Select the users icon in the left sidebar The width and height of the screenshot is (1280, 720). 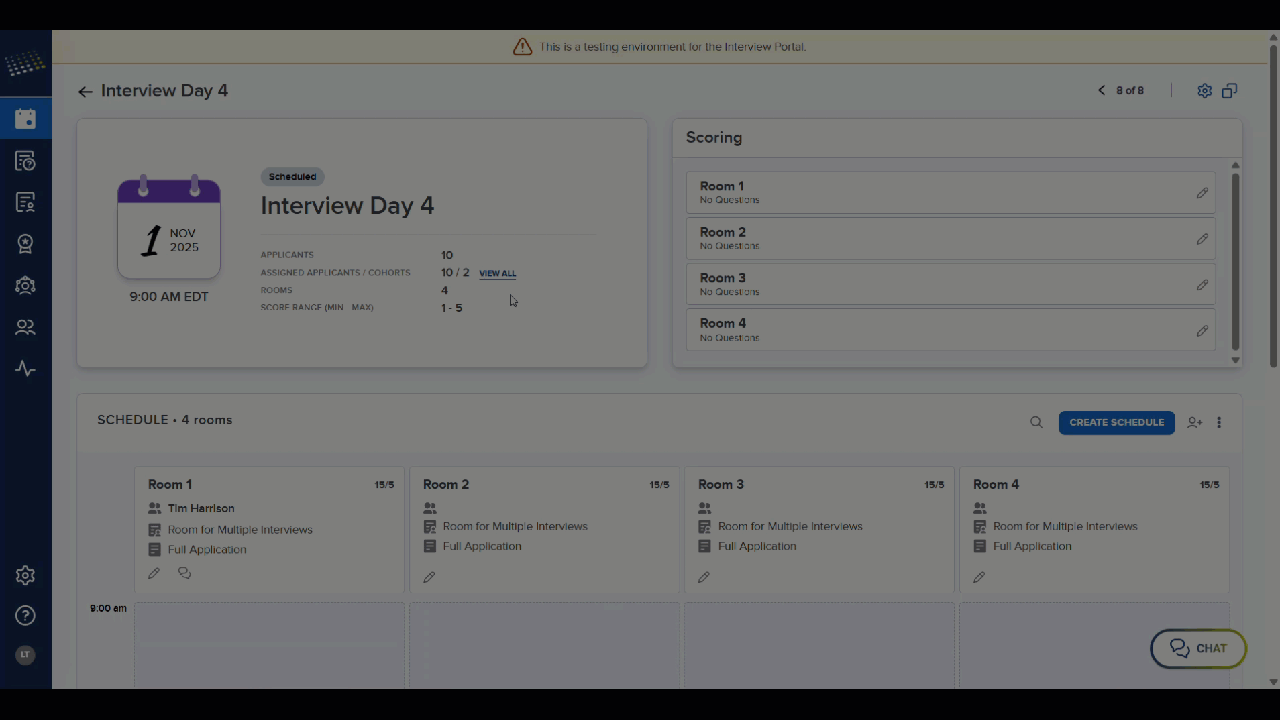pos(25,327)
